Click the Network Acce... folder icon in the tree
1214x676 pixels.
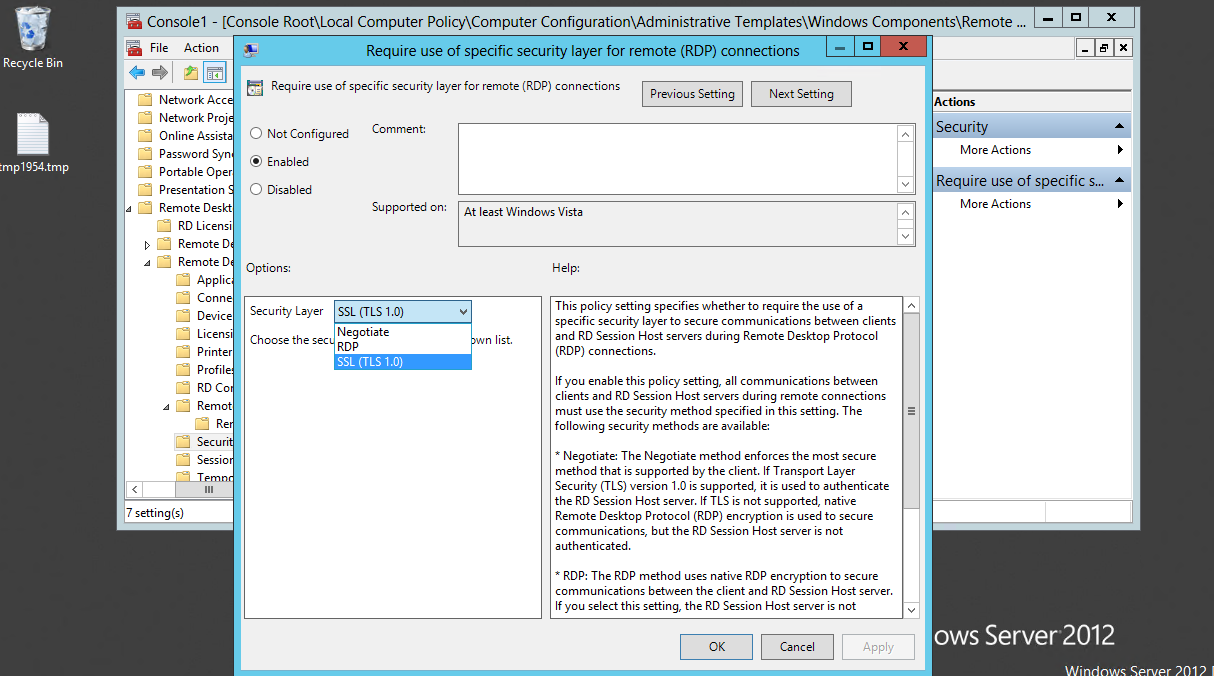[x=145, y=100]
